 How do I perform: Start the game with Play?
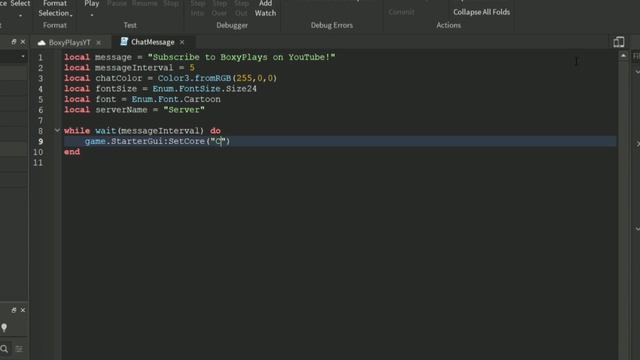pos(92,4)
